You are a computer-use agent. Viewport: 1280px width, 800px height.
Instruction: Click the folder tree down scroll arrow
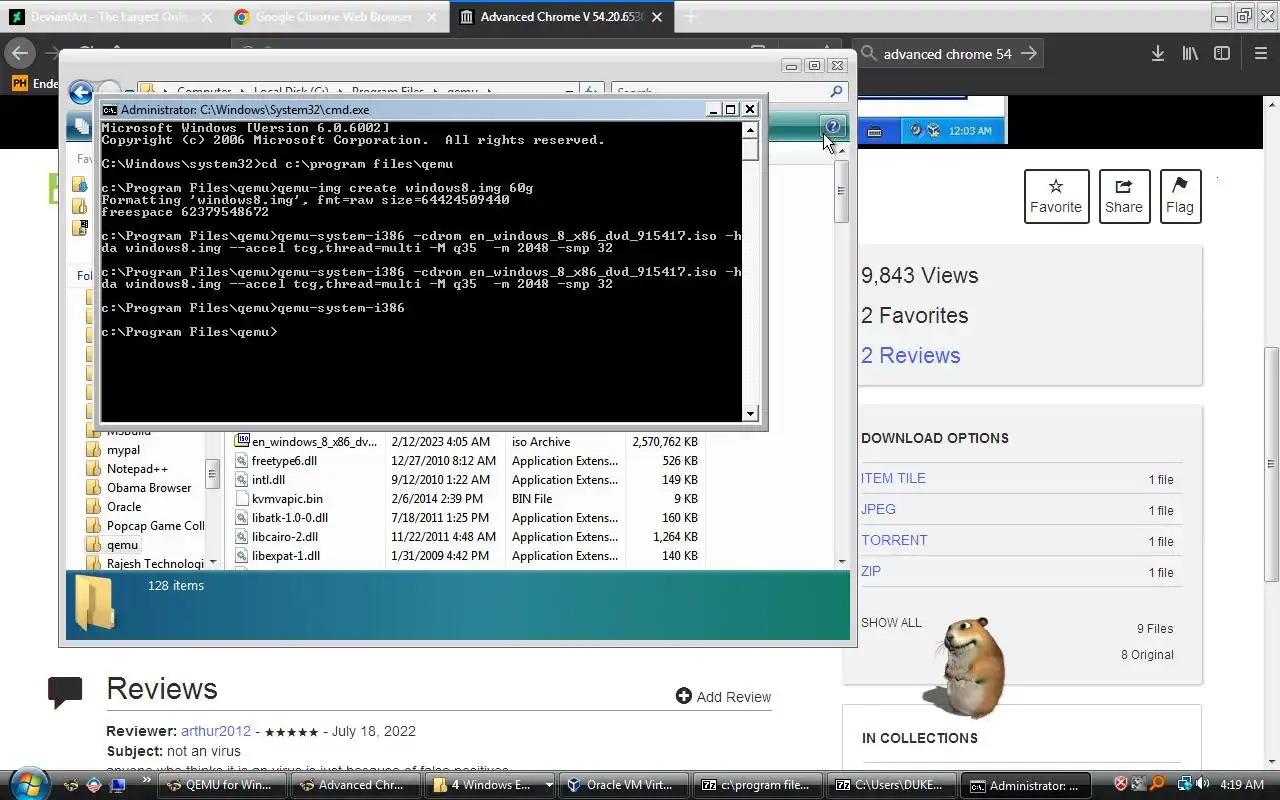coord(212,563)
